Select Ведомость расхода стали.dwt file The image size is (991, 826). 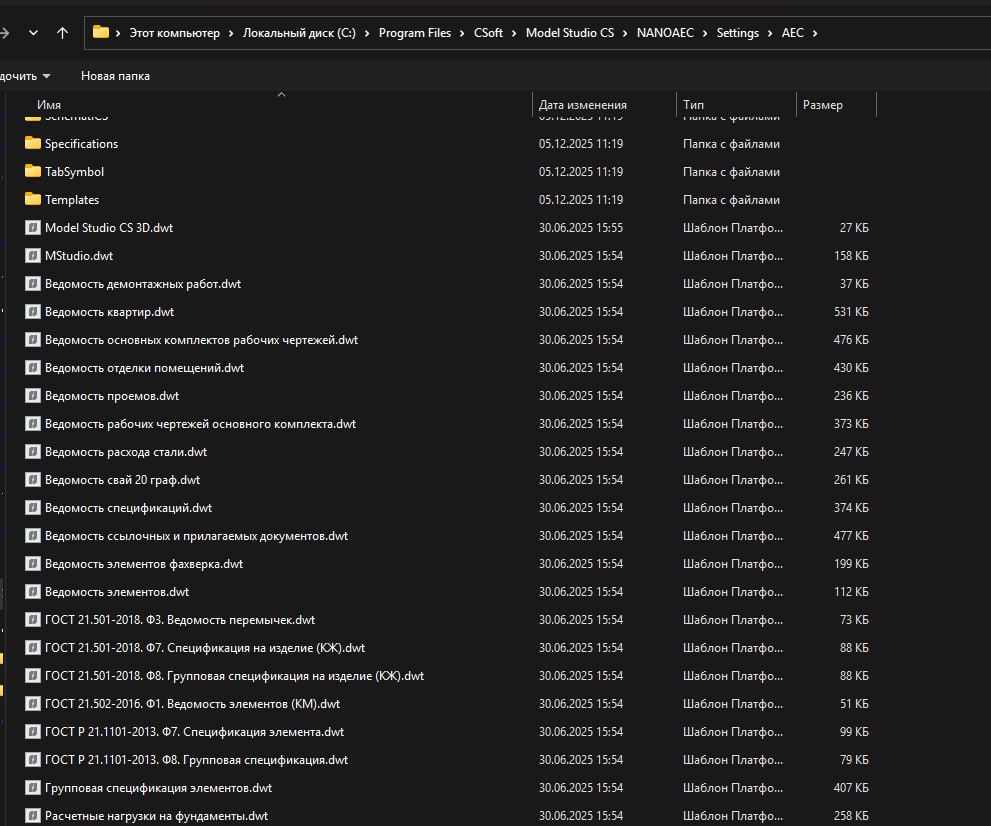click(126, 452)
